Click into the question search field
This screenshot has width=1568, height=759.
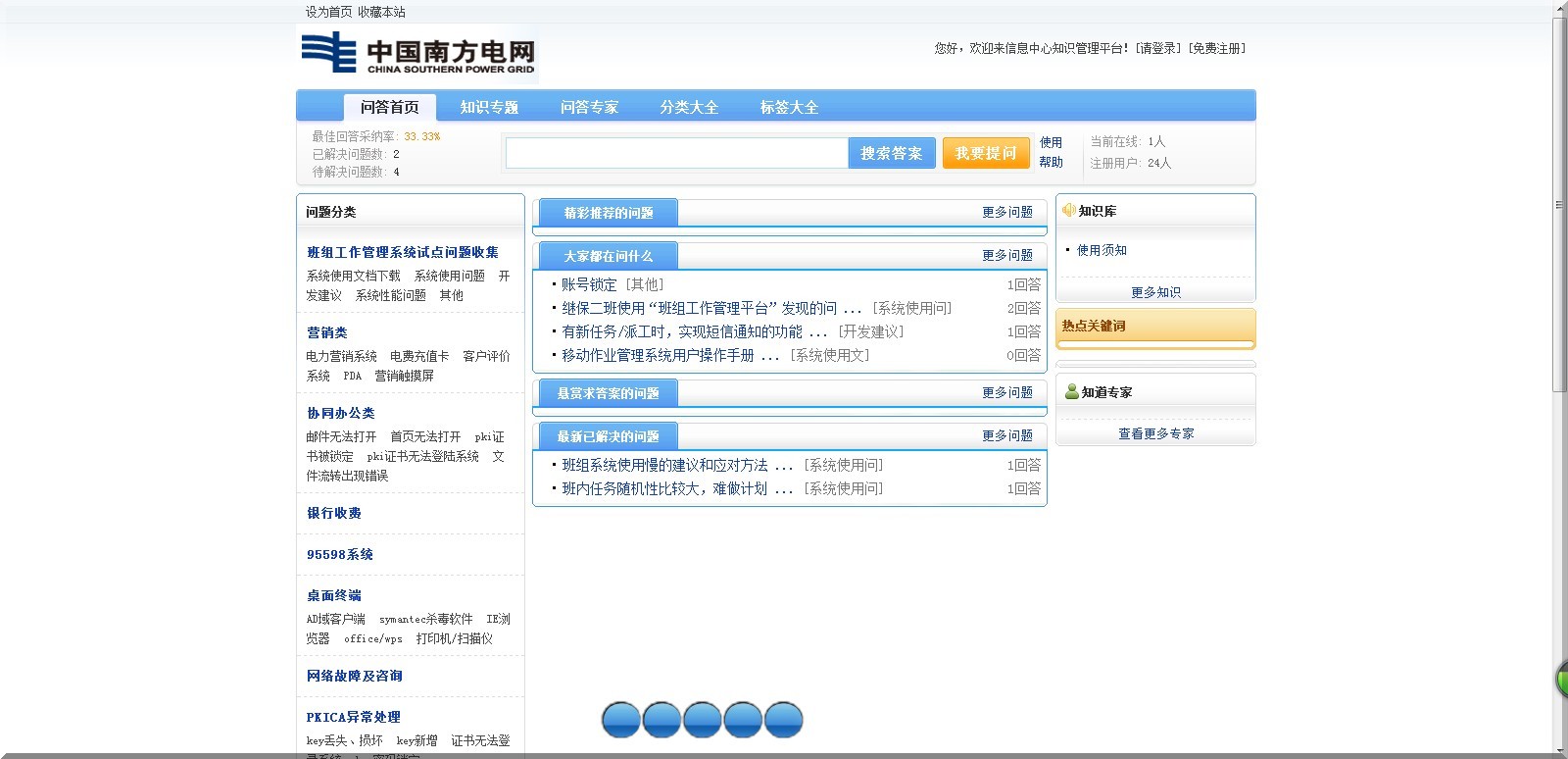[x=676, y=153]
